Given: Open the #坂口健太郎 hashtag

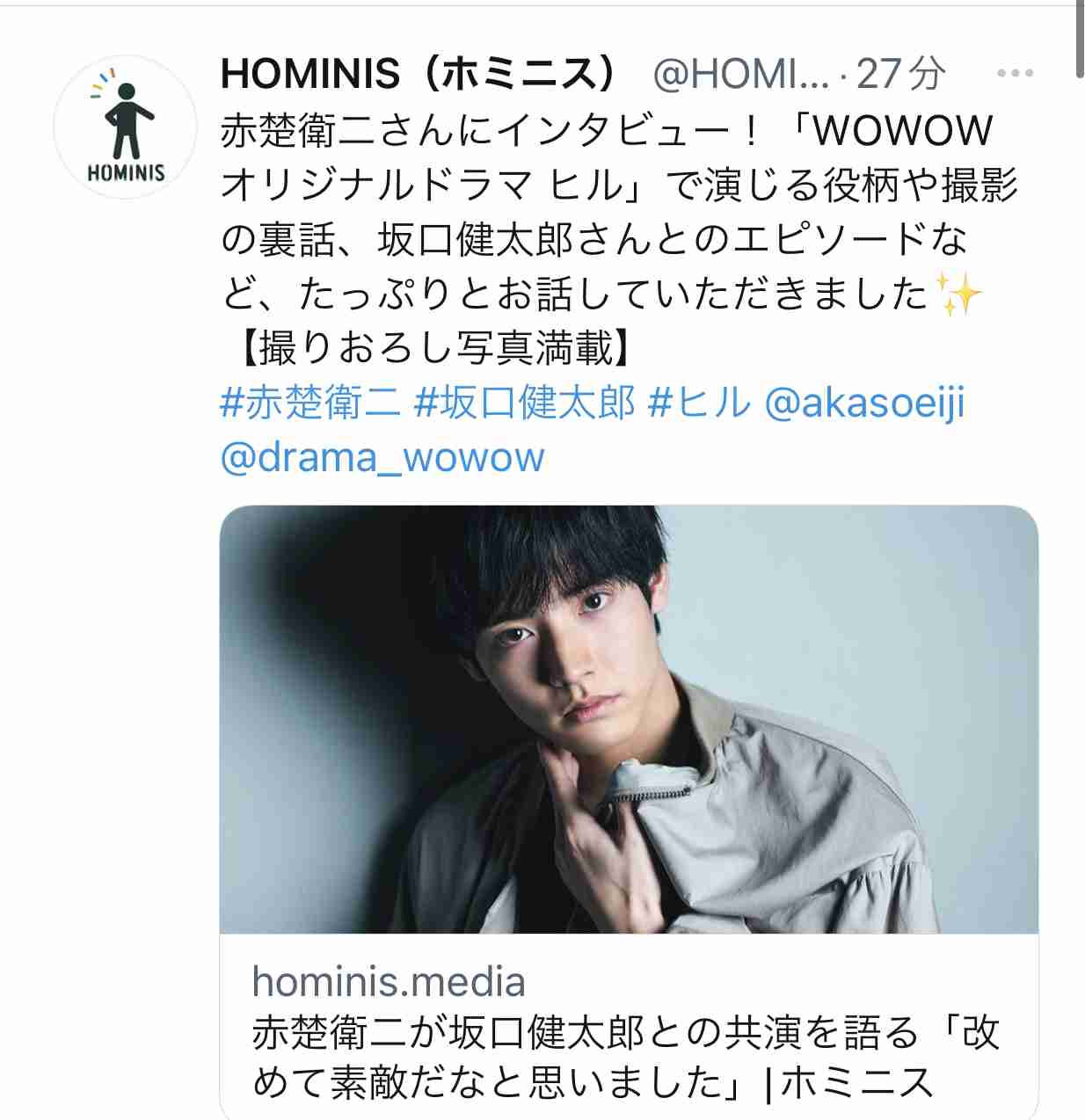Looking at the screenshot, I should [524, 404].
